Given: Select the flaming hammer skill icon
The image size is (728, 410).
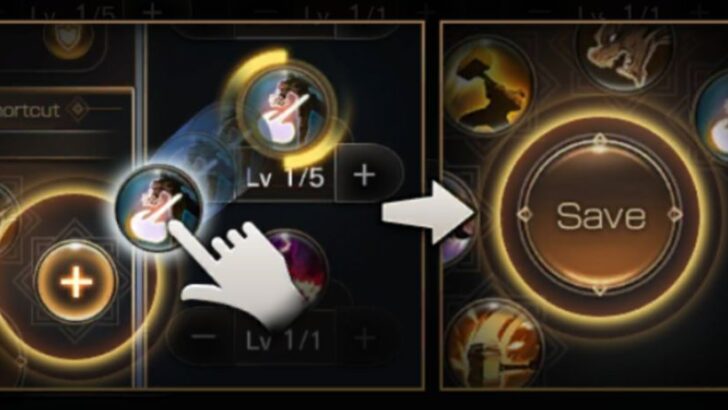Looking at the screenshot, I should pyautogui.click(x=494, y=346).
